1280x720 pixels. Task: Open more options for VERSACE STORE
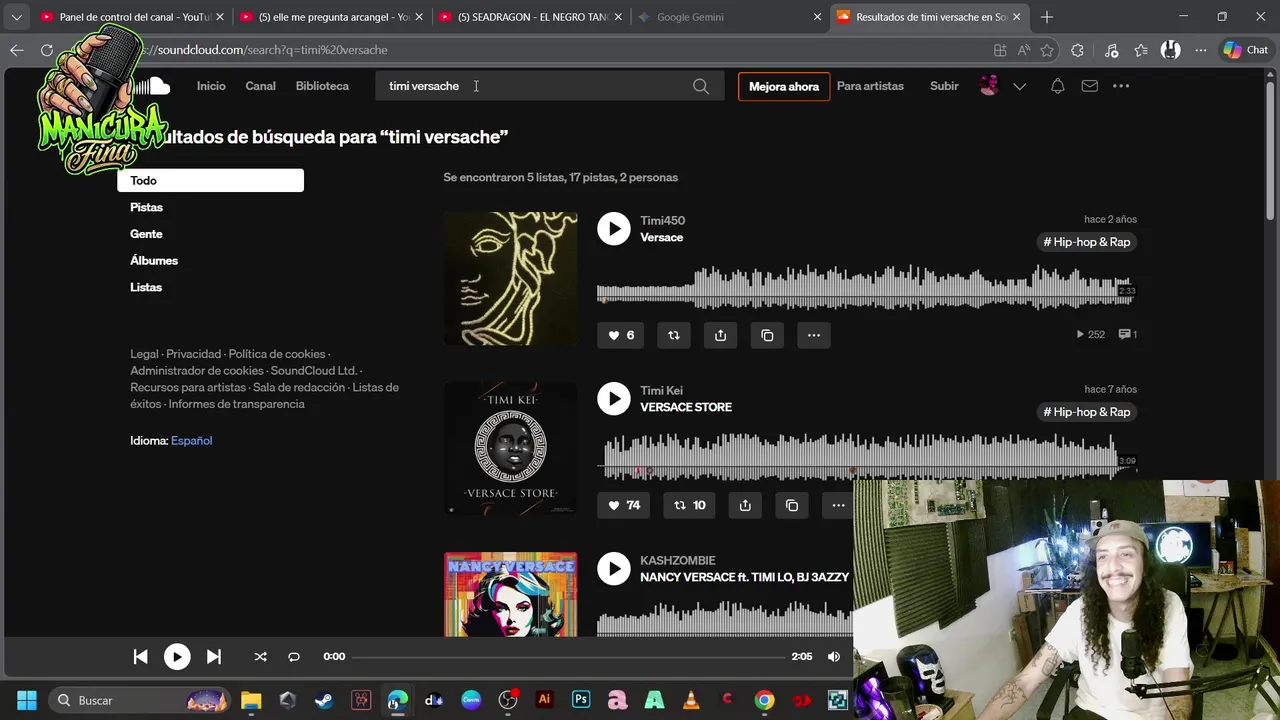pyautogui.click(x=838, y=505)
